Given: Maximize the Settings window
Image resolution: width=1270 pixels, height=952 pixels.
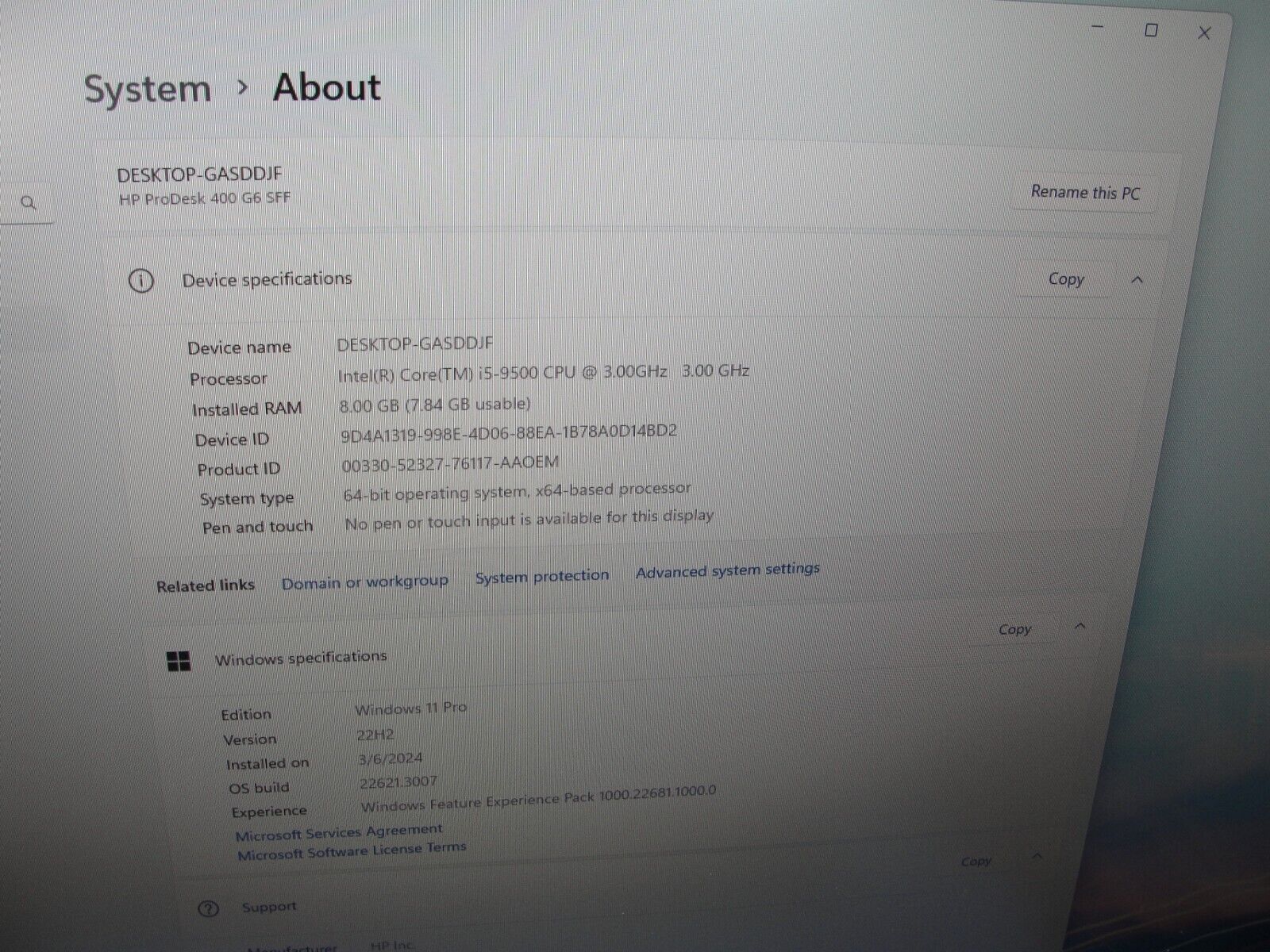Looking at the screenshot, I should click(x=1151, y=30).
